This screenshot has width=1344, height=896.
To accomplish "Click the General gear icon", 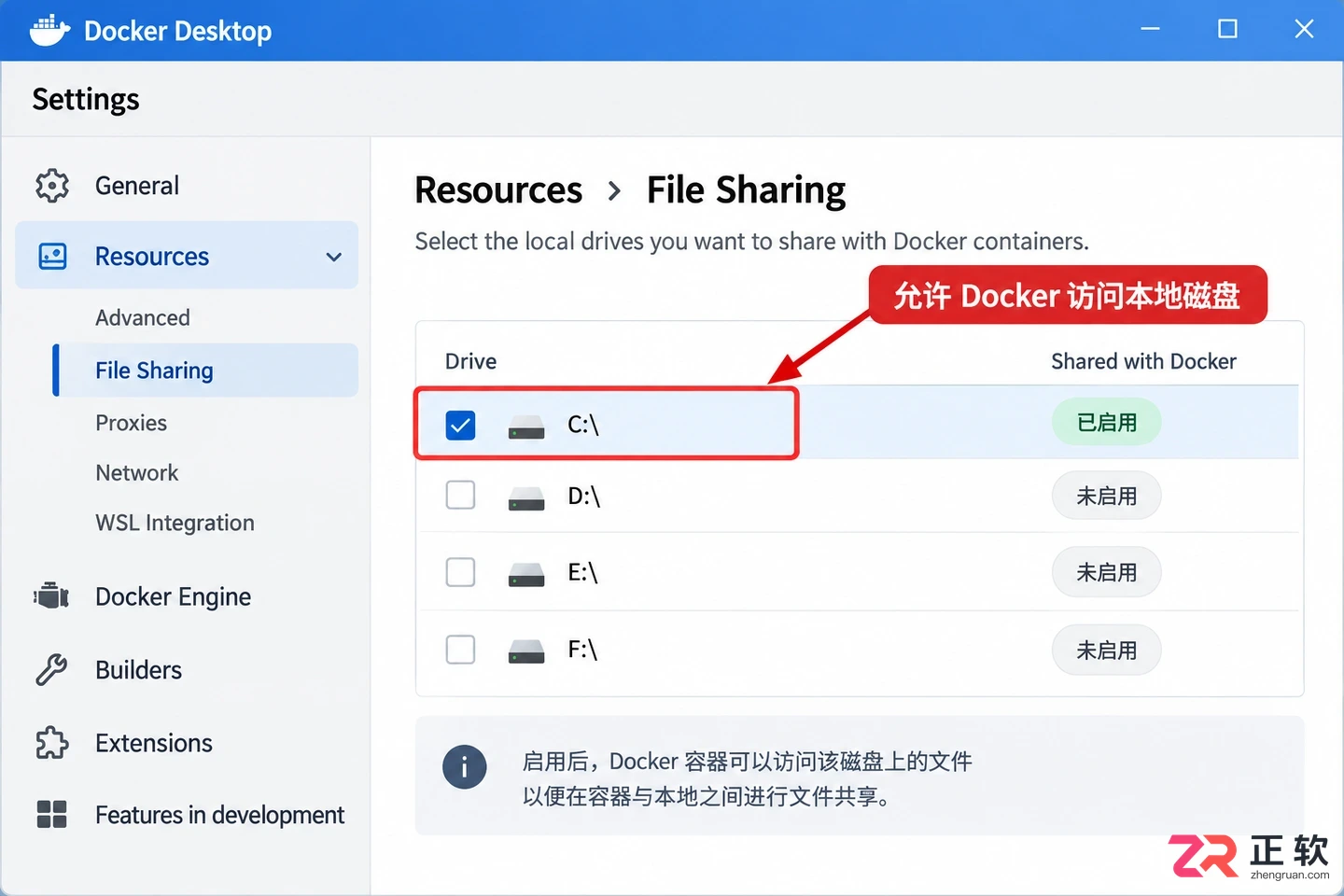I will point(52,186).
